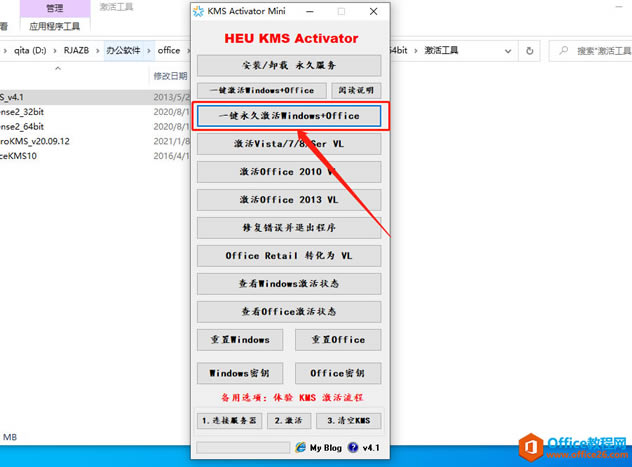Click the search magnifier icon in Explorer
The height and width of the screenshot is (467, 632).
(563, 50)
